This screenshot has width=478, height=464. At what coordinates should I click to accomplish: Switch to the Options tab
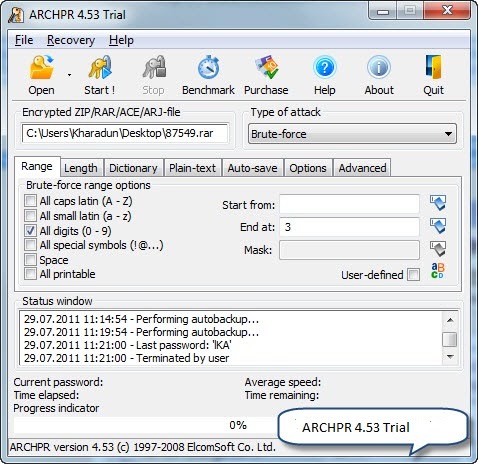[308, 168]
